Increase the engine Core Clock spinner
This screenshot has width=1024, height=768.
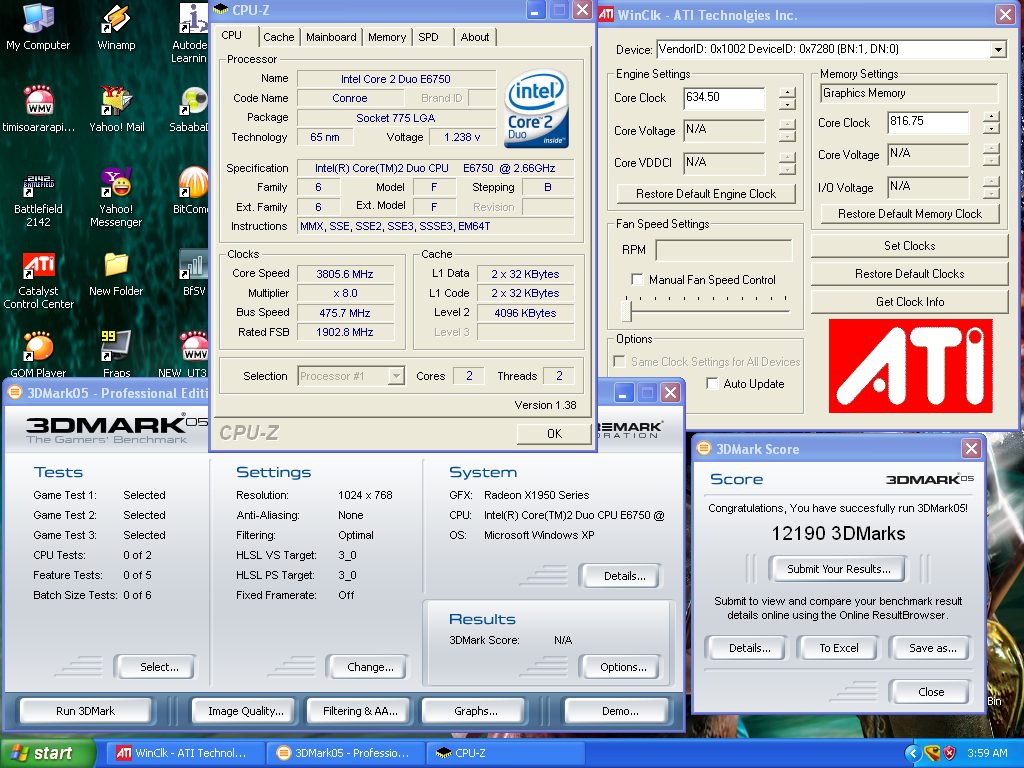(788, 93)
